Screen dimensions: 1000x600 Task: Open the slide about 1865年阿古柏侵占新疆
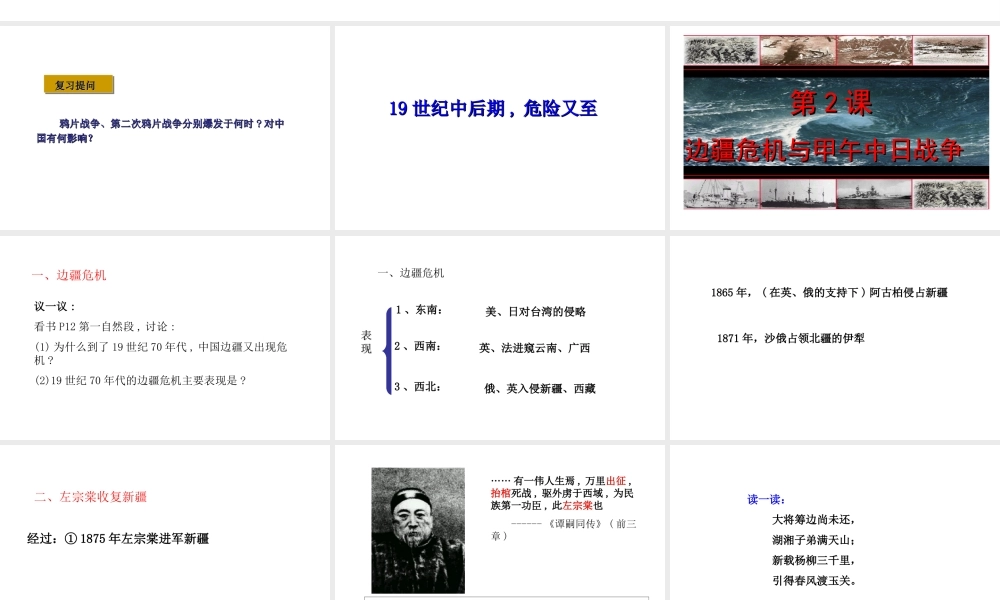[835, 338]
